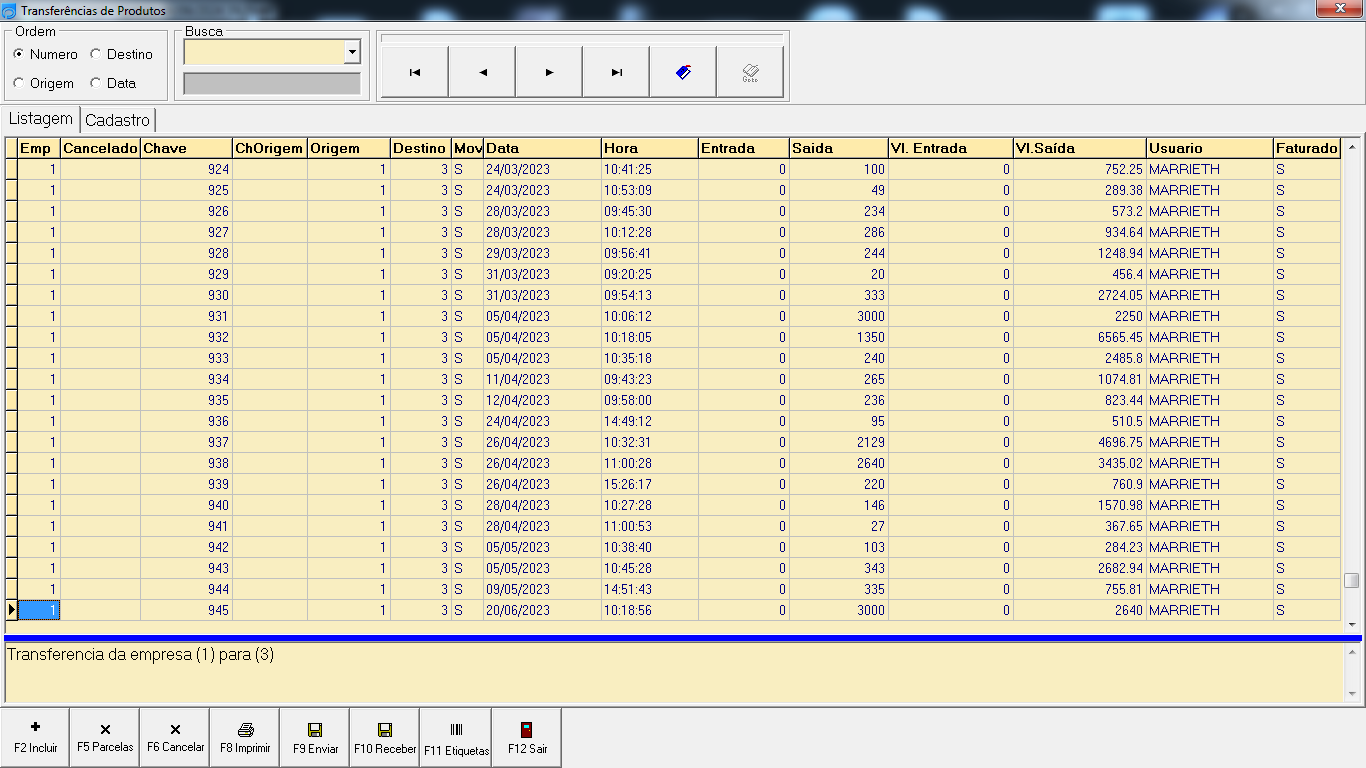Click the time cell 15:26:17

pos(650,484)
